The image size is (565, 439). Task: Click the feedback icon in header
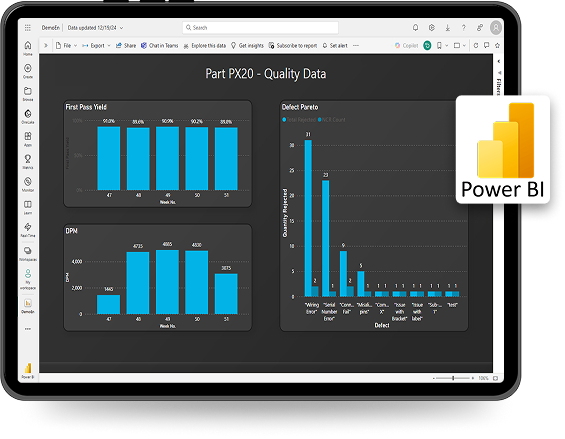click(480, 28)
